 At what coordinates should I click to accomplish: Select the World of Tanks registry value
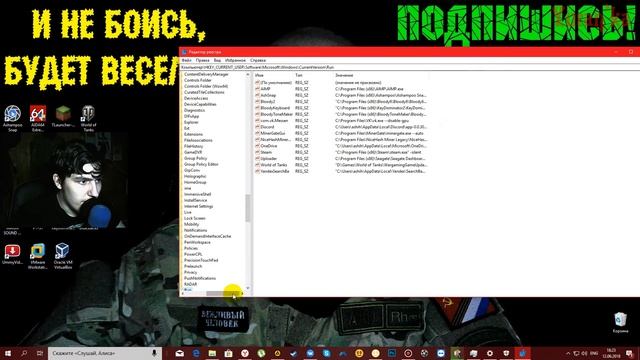pyautogui.click(x=274, y=165)
